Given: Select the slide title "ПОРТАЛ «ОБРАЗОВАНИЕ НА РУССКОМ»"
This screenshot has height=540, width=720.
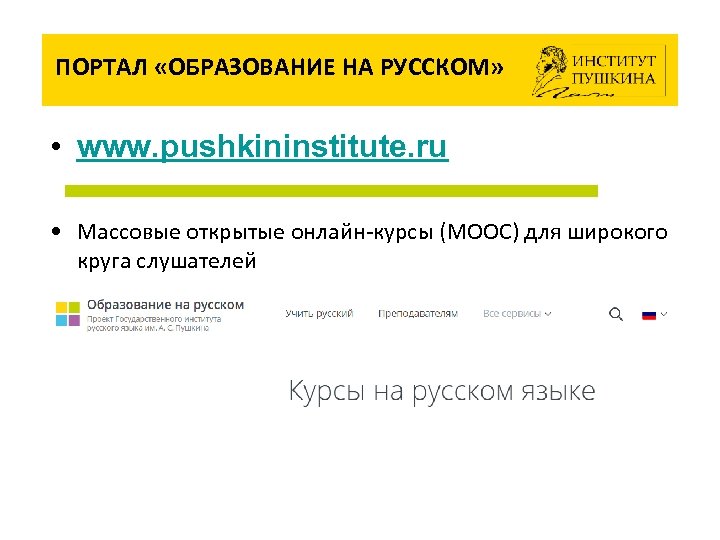Looking at the screenshot, I should tap(280, 67).
